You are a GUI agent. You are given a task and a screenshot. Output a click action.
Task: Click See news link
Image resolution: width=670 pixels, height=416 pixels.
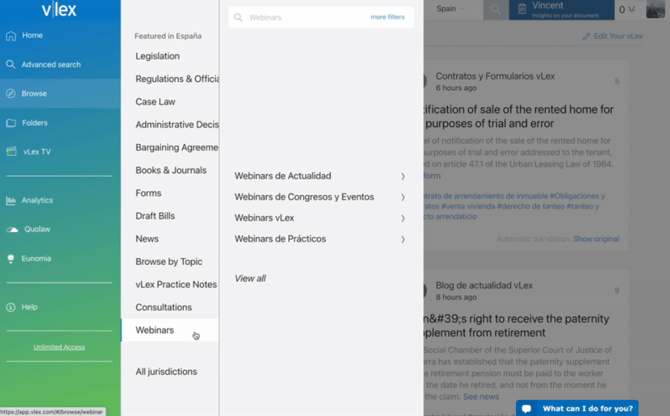(481, 397)
